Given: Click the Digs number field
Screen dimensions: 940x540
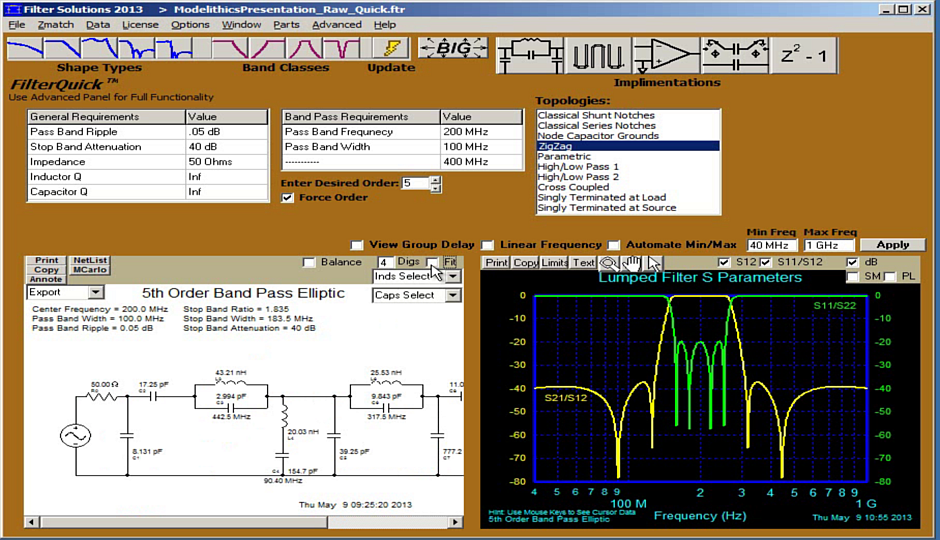Looking at the screenshot, I should pos(385,262).
